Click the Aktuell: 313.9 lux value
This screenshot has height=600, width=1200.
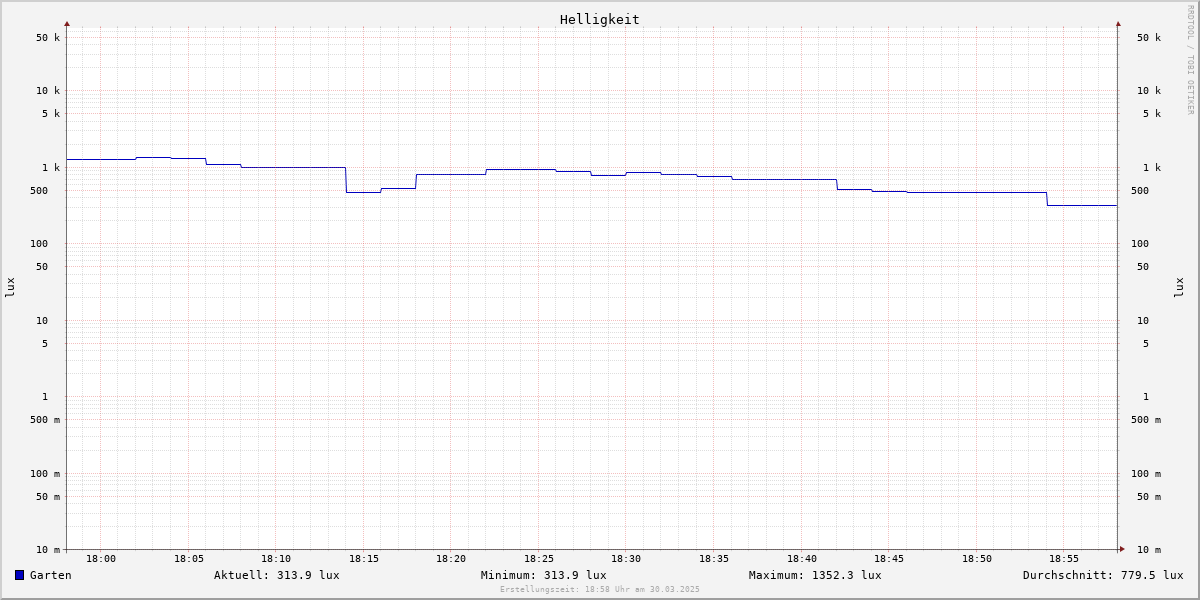277,575
